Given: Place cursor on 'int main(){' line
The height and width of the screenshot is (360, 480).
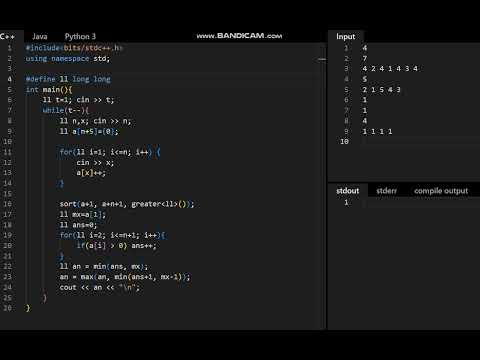Looking at the screenshot, I should click(49, 90).
